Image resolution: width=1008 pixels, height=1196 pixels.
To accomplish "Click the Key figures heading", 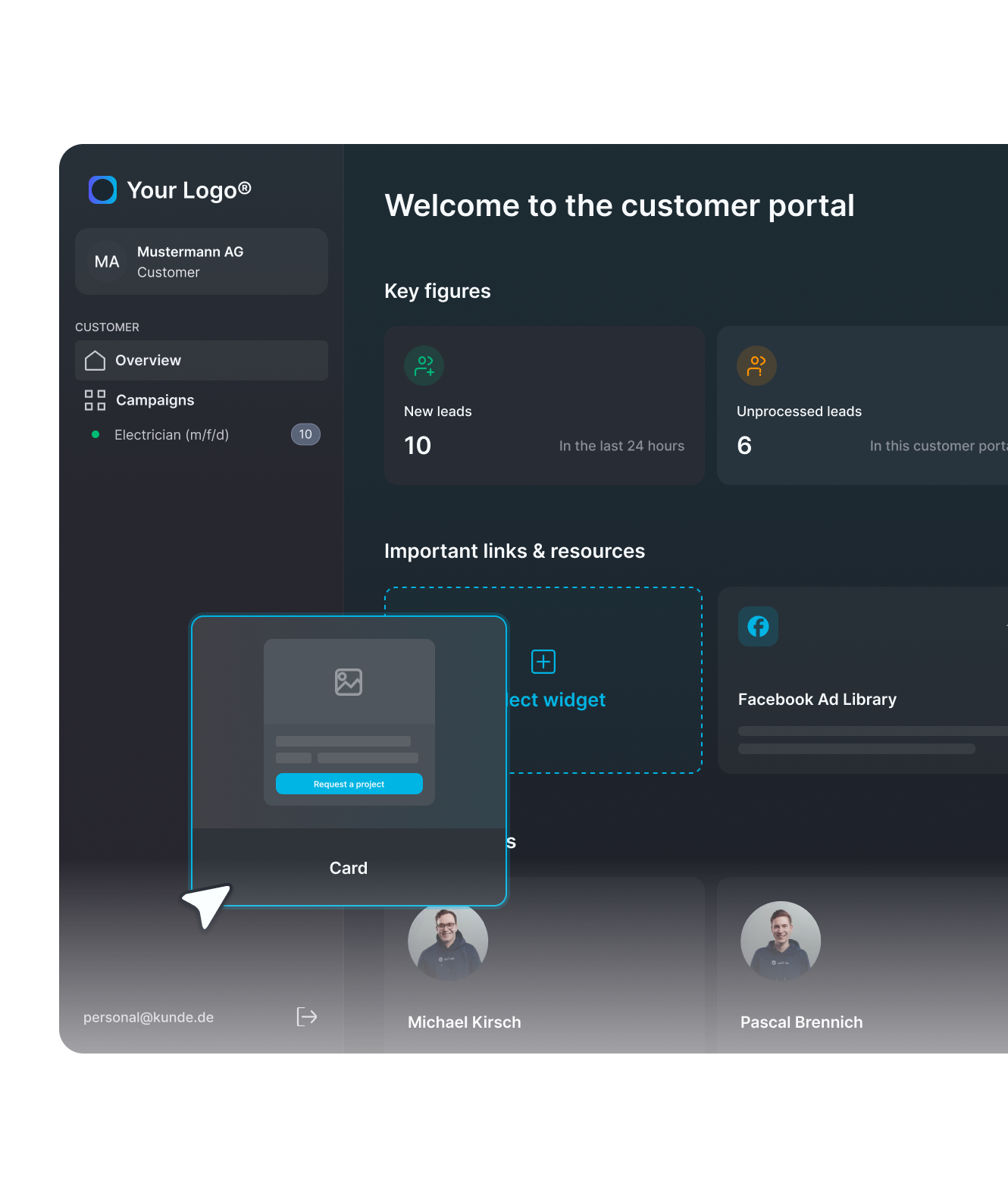I will [x=437, y=291].
